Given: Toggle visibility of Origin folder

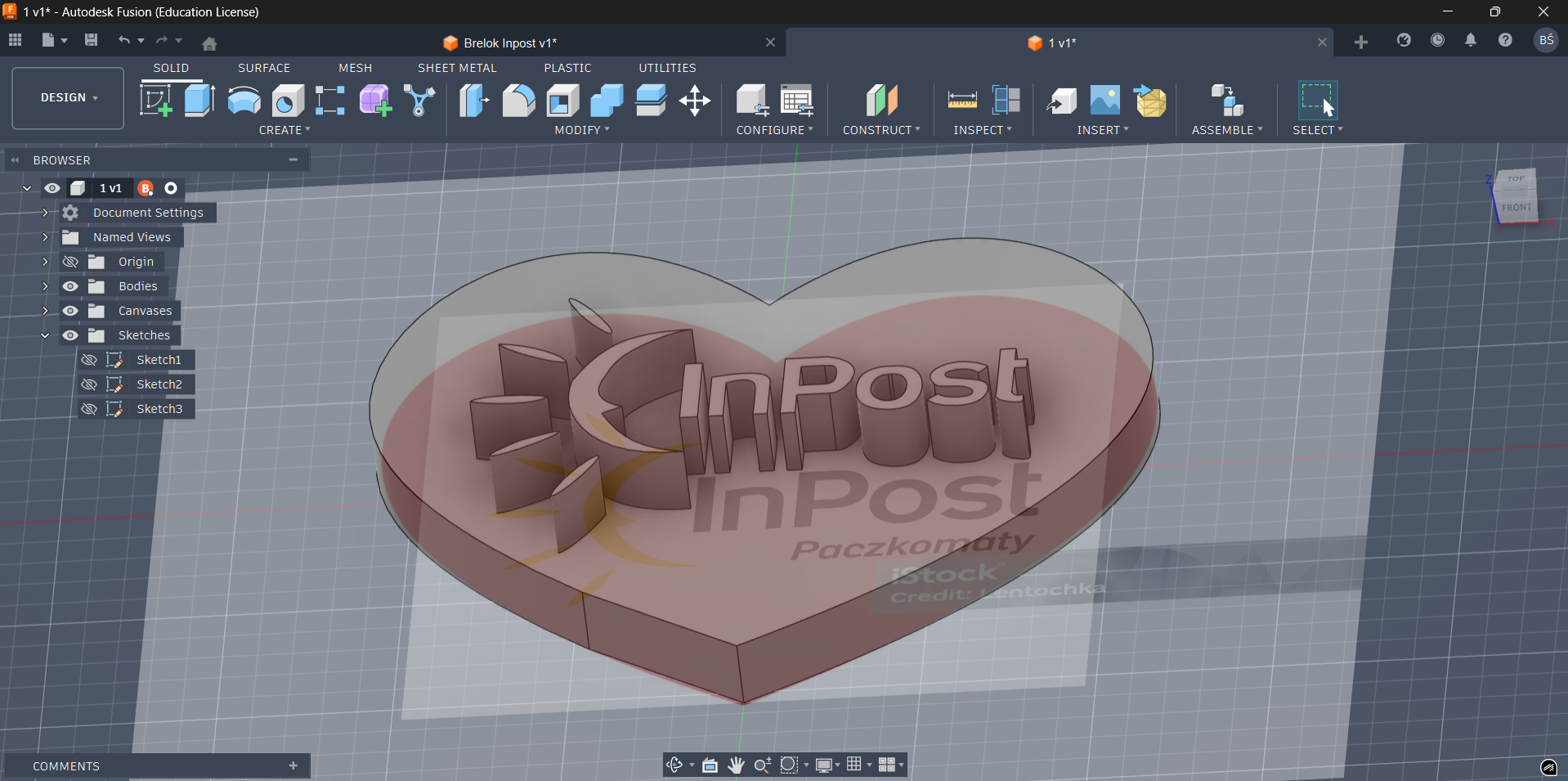Looking at the screenshot, I should click(x=71, y=262).
